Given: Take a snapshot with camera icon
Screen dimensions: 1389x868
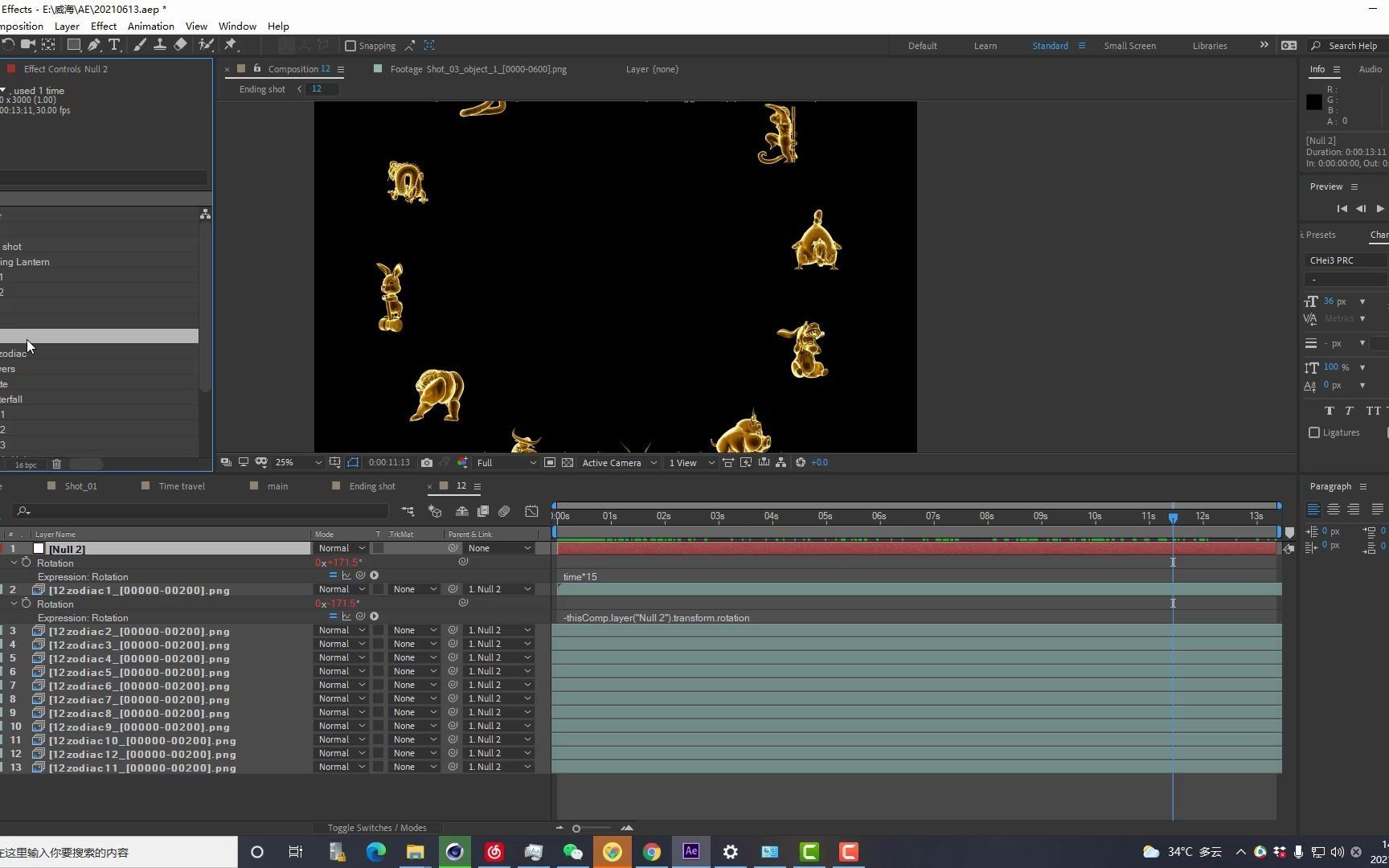Looking at the screenshot, I should (x=427, y=463).
